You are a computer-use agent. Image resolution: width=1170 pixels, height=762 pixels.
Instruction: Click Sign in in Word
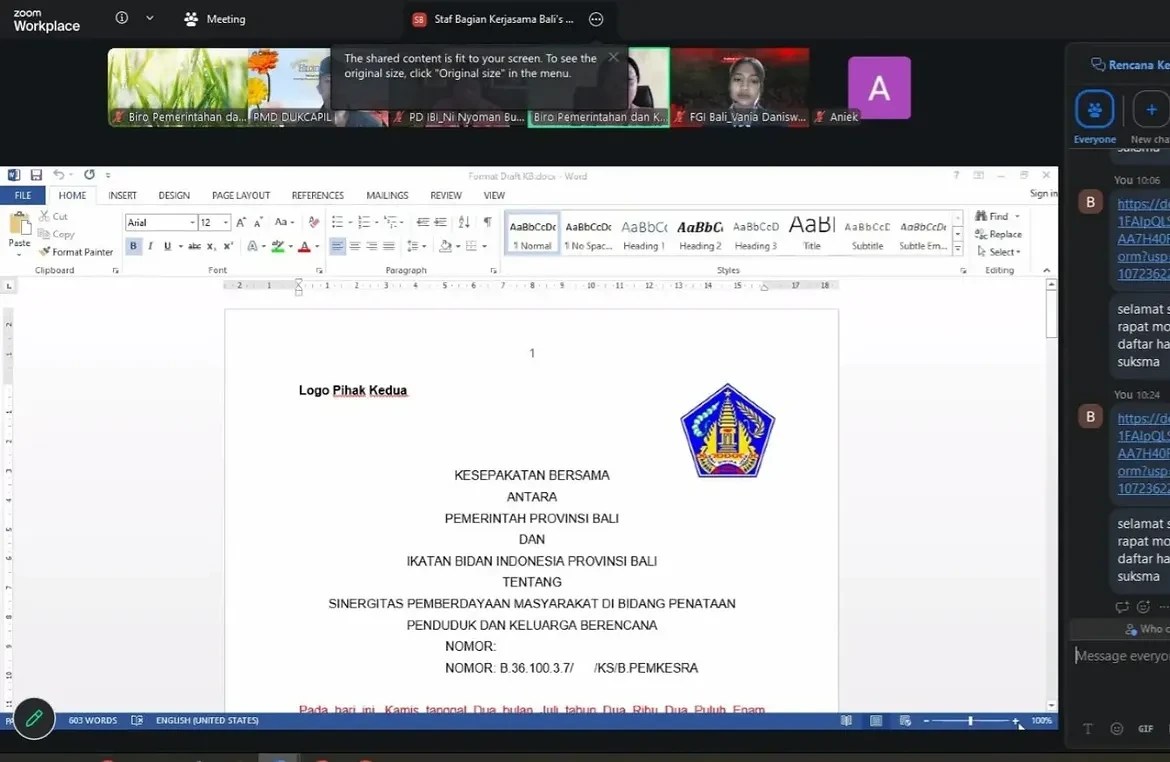1043,194
